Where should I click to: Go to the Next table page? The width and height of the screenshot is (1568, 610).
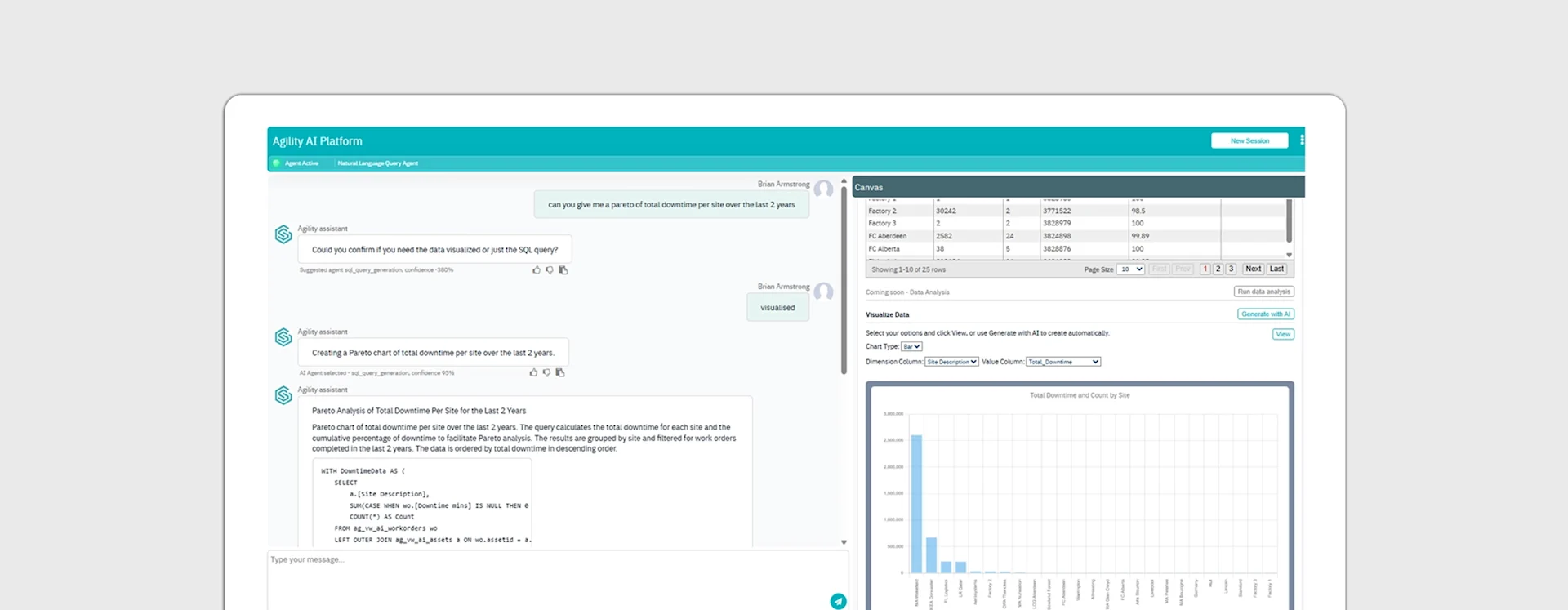1253,269
